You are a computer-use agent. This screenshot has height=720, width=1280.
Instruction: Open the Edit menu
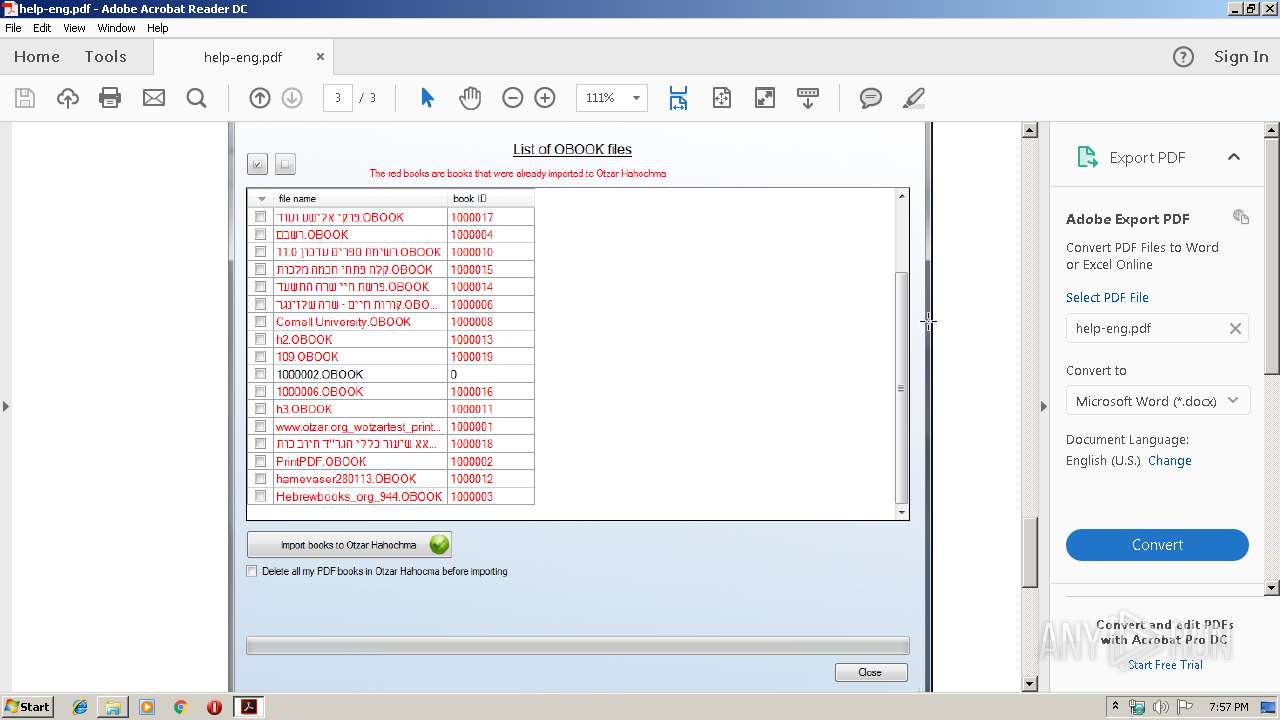coord(42,28)
